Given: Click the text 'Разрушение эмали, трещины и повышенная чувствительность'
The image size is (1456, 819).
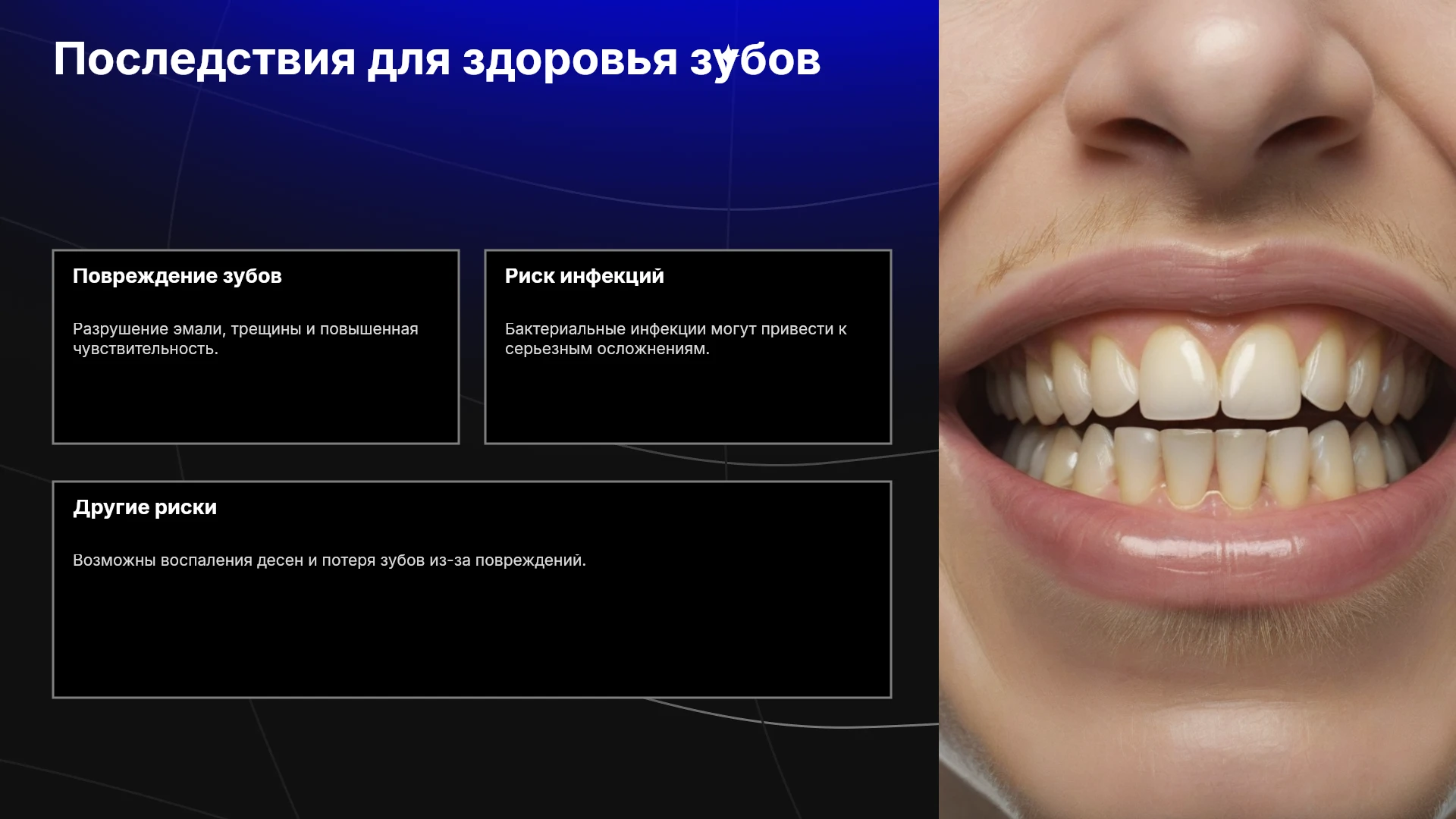Looking at the screenshot, I should 246,339.
